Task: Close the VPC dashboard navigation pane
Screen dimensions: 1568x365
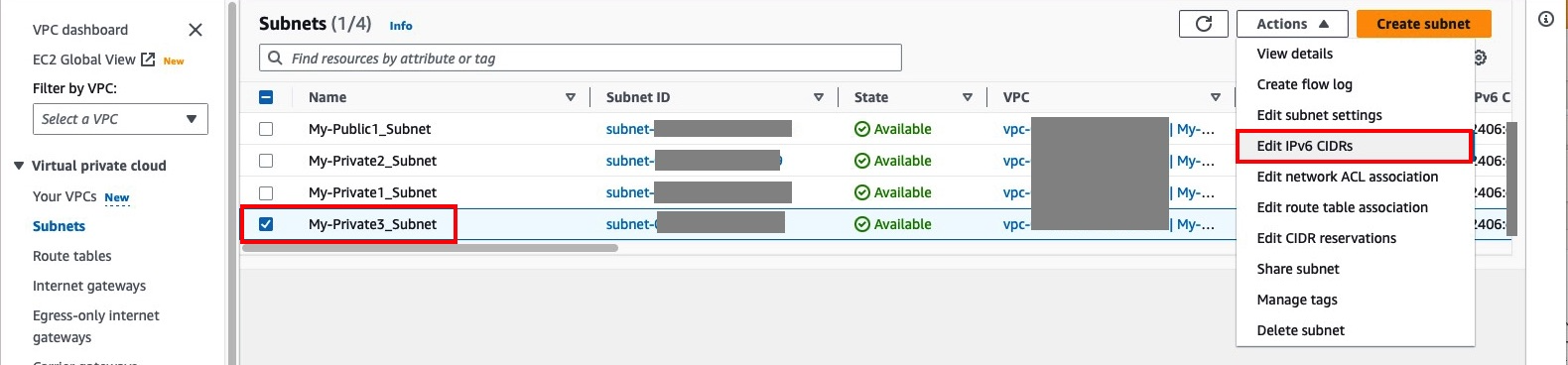Action: (x=196, y=30)
